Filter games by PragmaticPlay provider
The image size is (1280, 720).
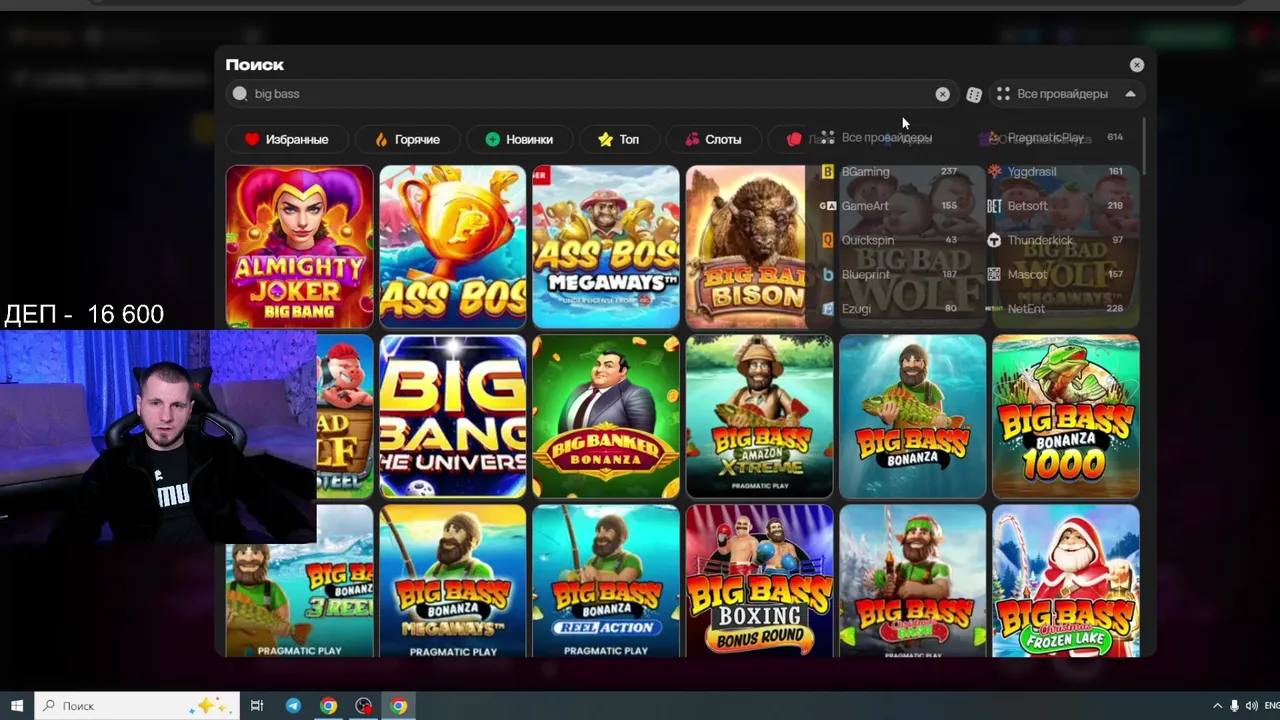[x=1055, y=137]
